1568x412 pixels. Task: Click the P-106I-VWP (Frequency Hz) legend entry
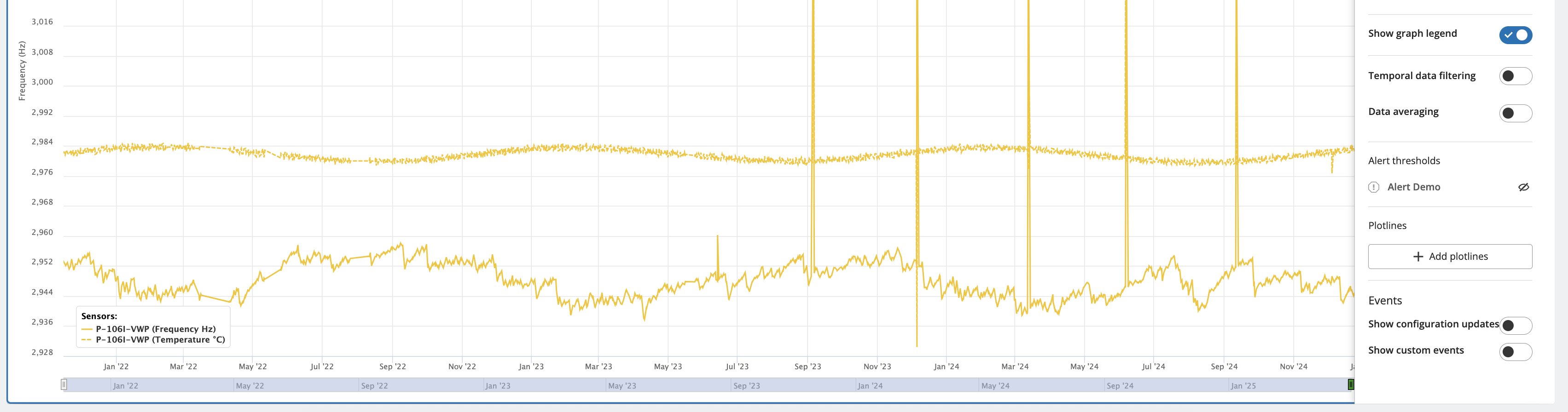click(149, 329)
